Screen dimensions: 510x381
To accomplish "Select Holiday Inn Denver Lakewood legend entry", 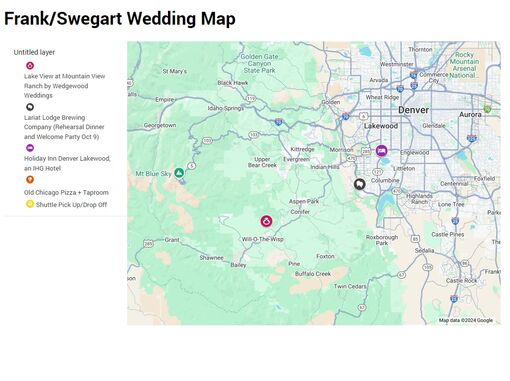I will (67, 163).
